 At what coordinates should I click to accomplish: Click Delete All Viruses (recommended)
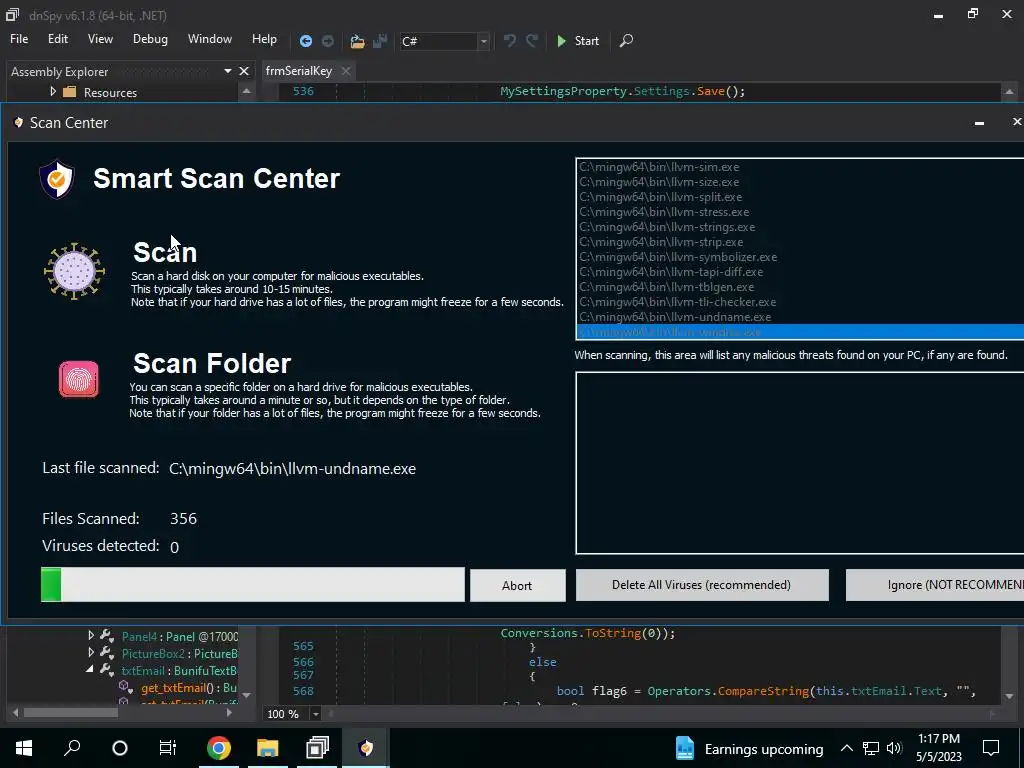click(701, 585)
